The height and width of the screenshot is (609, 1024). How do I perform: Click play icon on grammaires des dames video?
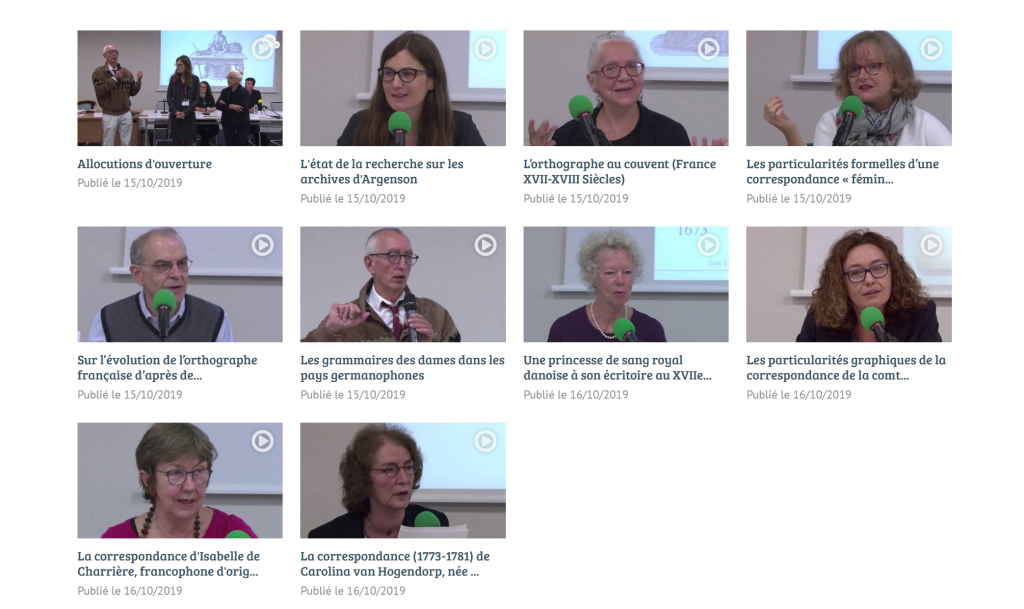[485, 245]
